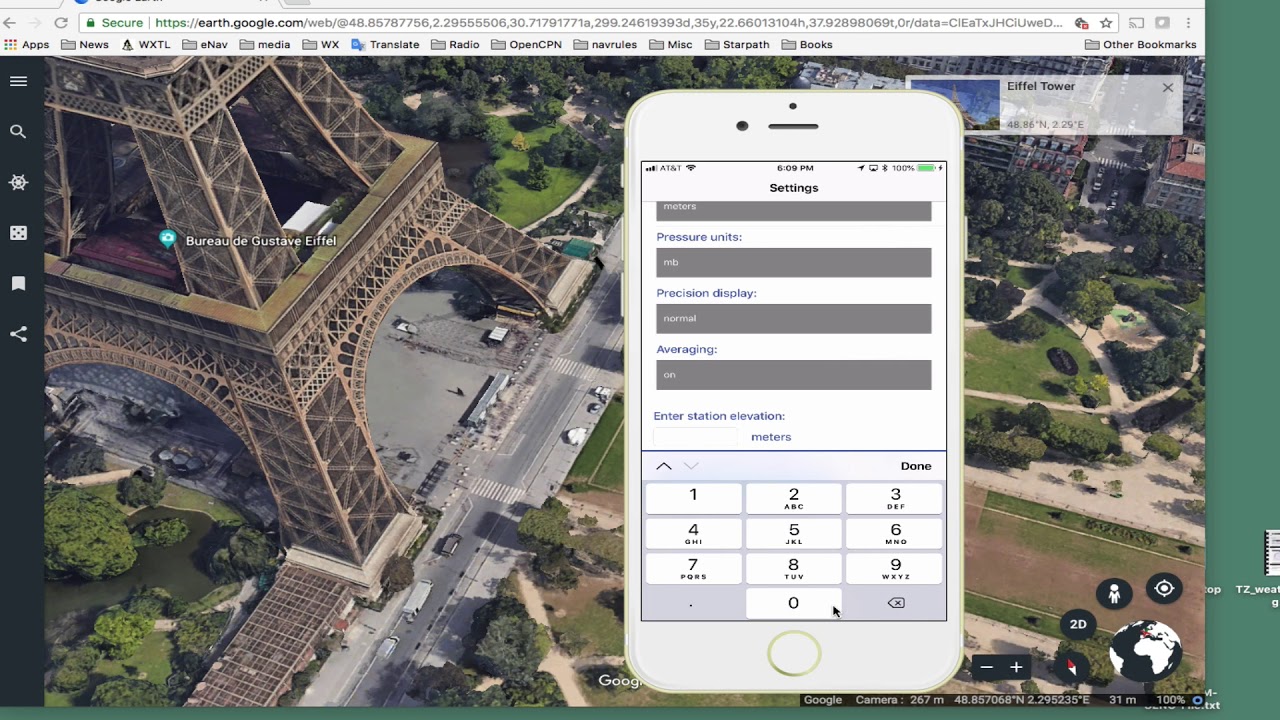Tap keypad digit 6
This screenshot has width=1280, height=720.
(895, 533)
